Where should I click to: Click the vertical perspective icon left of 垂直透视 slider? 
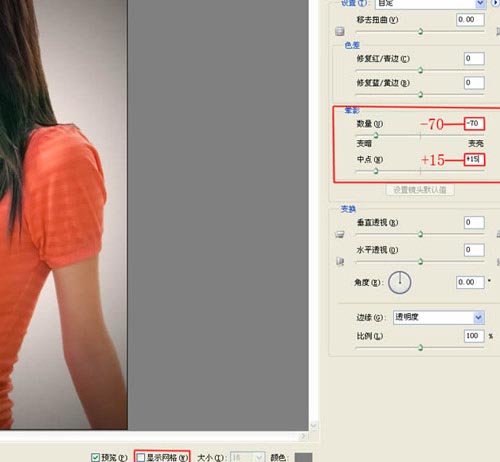[x=340, y=235]
